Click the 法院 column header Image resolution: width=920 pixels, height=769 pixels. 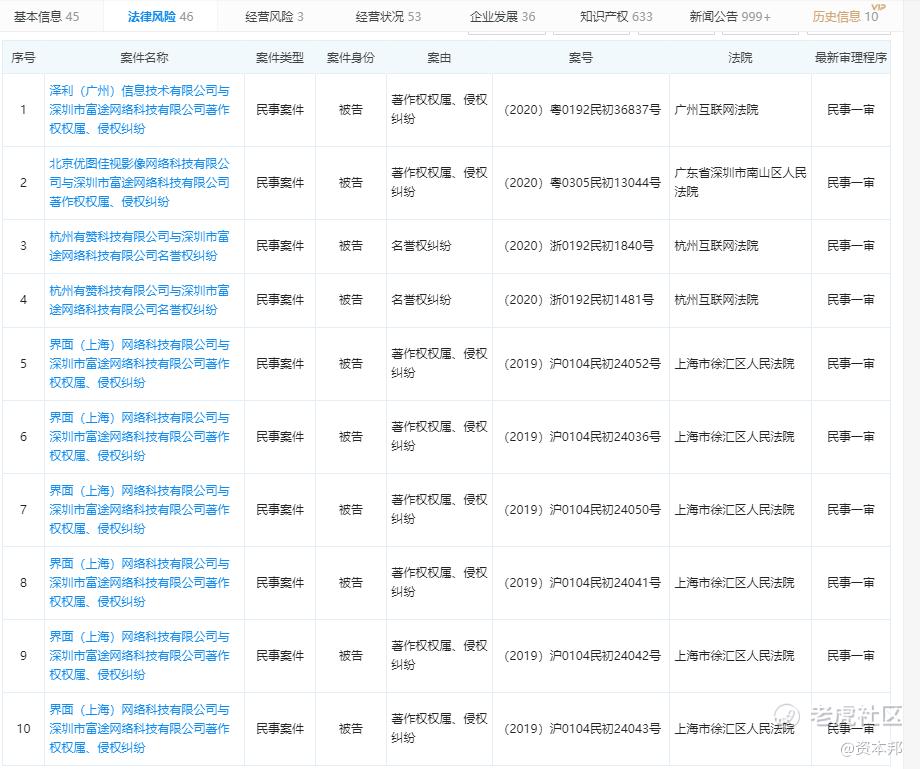pos(740,57)
